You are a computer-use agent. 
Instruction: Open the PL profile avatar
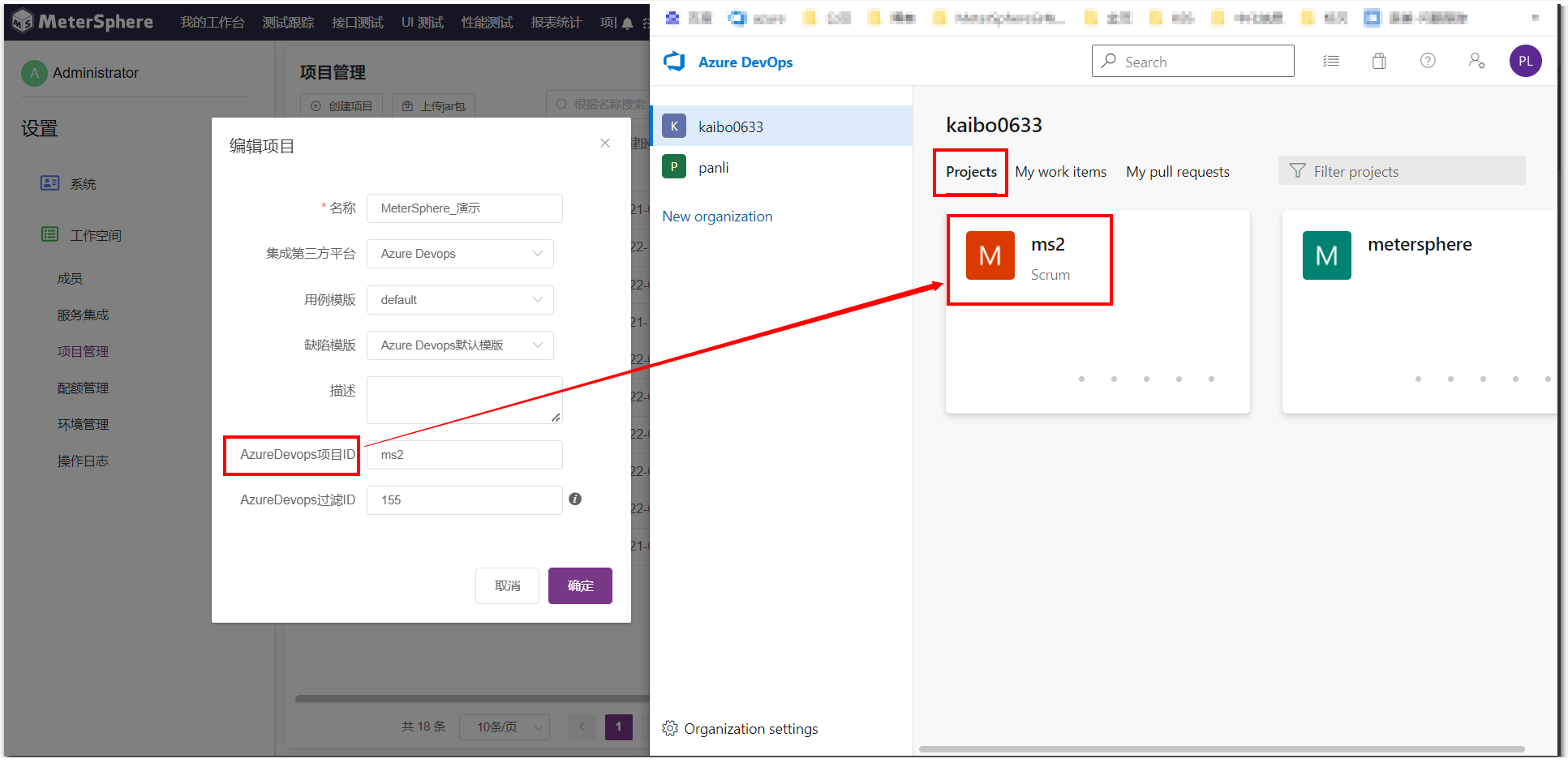tap(1526, 61)
